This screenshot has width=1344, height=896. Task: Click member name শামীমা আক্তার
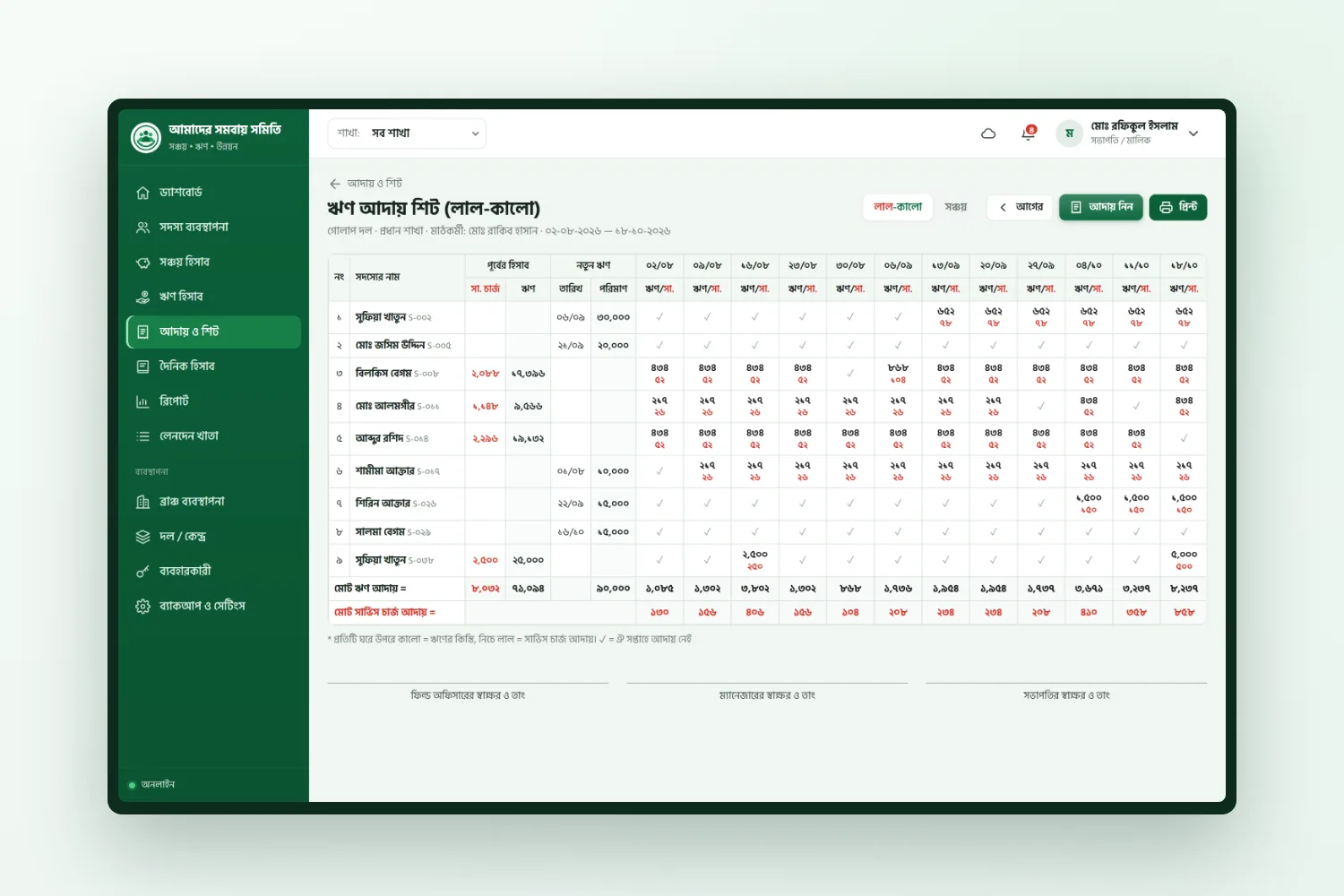(384, 471)
